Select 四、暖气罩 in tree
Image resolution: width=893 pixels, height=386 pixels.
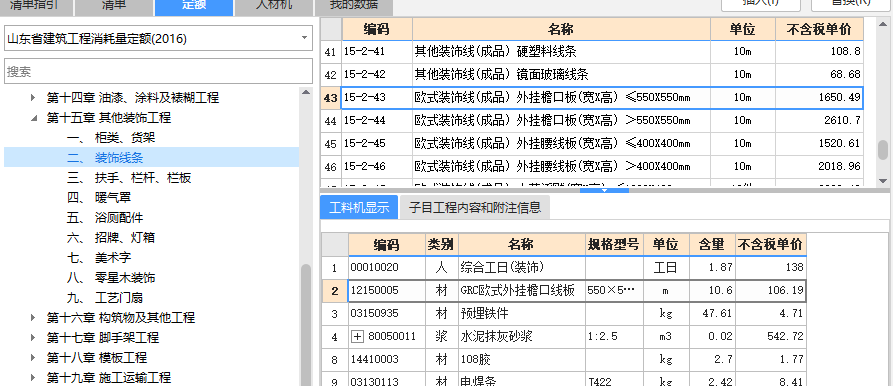pyautogui.click(x=99, y=198)
